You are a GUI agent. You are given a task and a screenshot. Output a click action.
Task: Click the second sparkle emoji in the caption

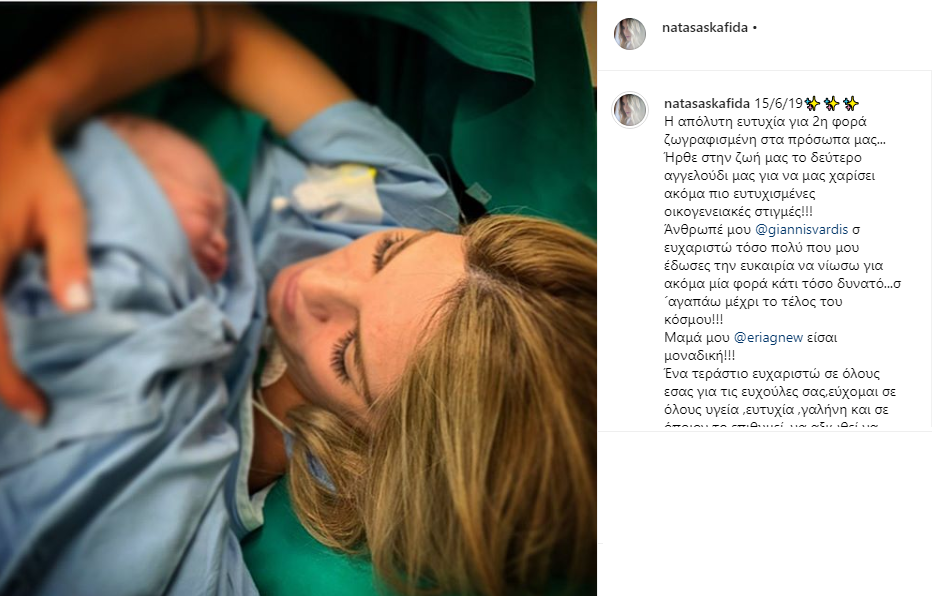click(x=831, y=103)
